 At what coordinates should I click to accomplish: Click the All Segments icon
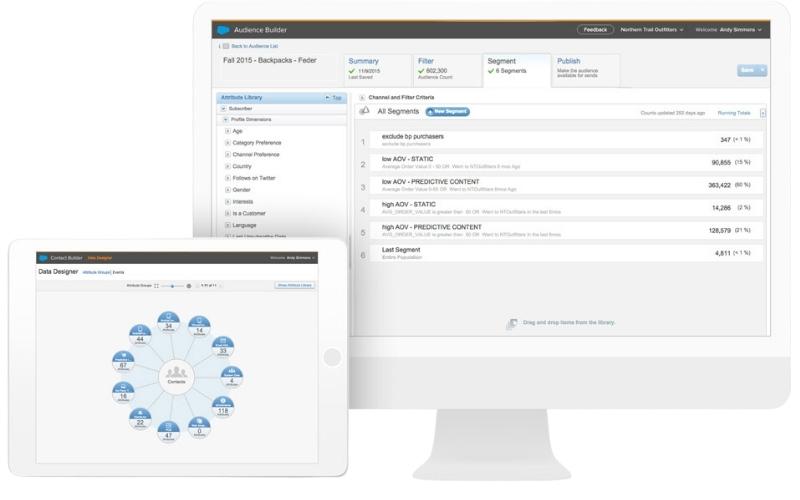(x=365, y=112)
